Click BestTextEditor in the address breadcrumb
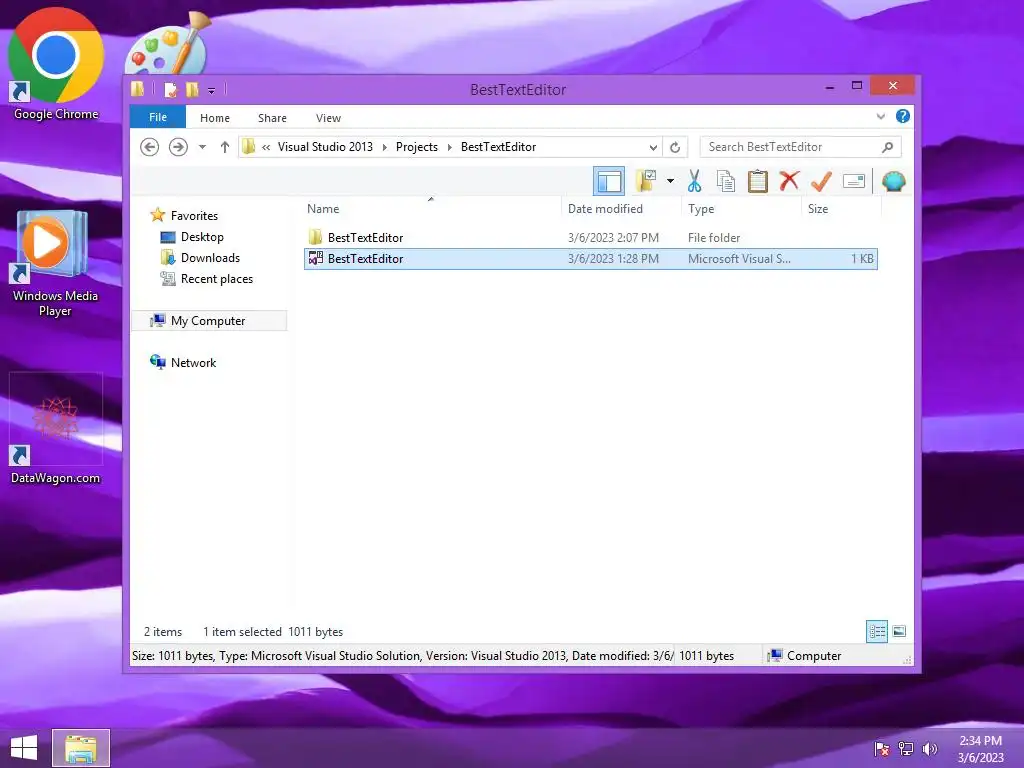Image resolution: width=1024 pixels, height=768 pixels. coord(498,147)
